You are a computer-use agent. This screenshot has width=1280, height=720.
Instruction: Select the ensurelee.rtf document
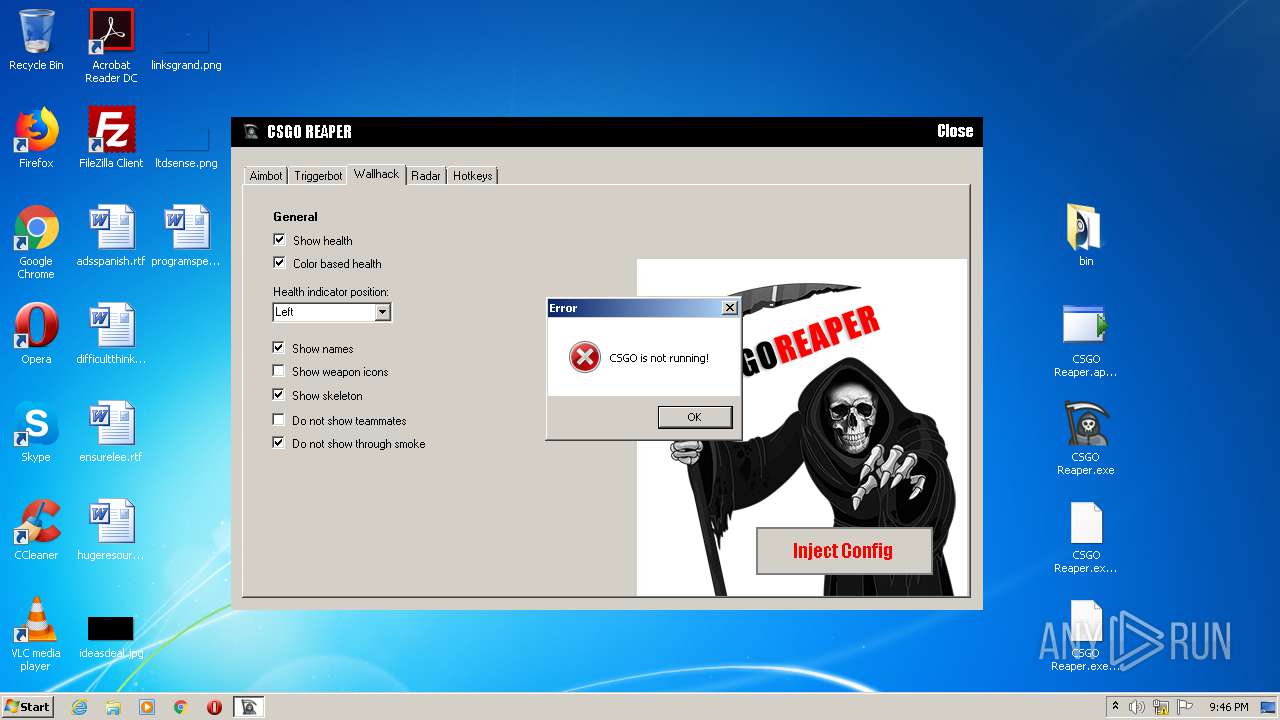111,432
